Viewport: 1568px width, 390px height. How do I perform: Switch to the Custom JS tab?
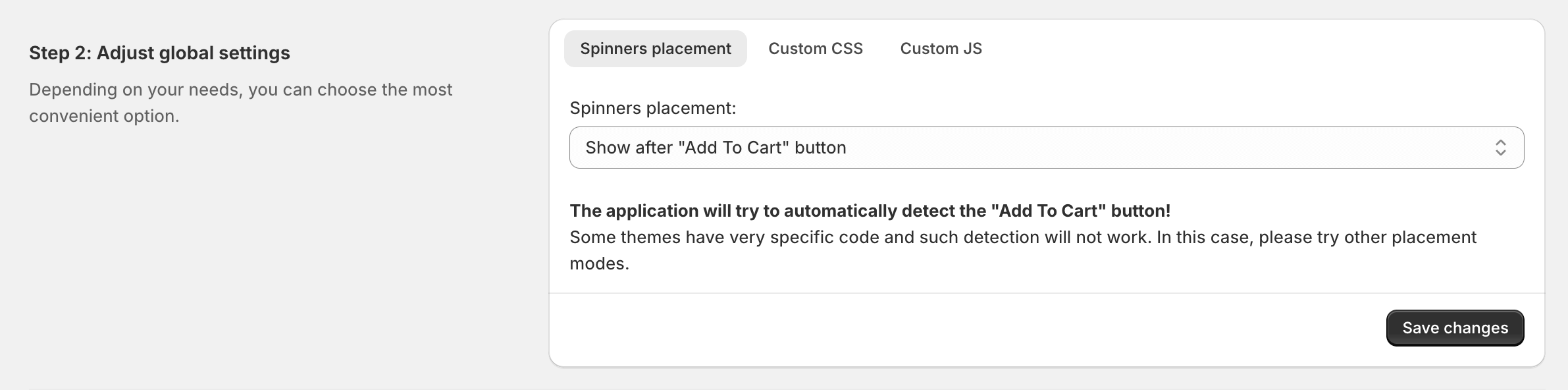click(x=941, y=49)
